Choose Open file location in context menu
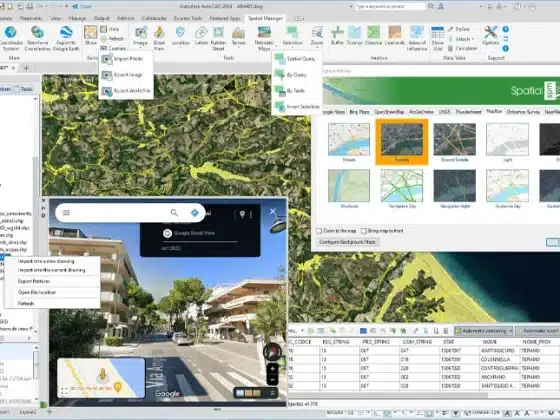This screenshot has height=420, width=560. tap(37, 292)
